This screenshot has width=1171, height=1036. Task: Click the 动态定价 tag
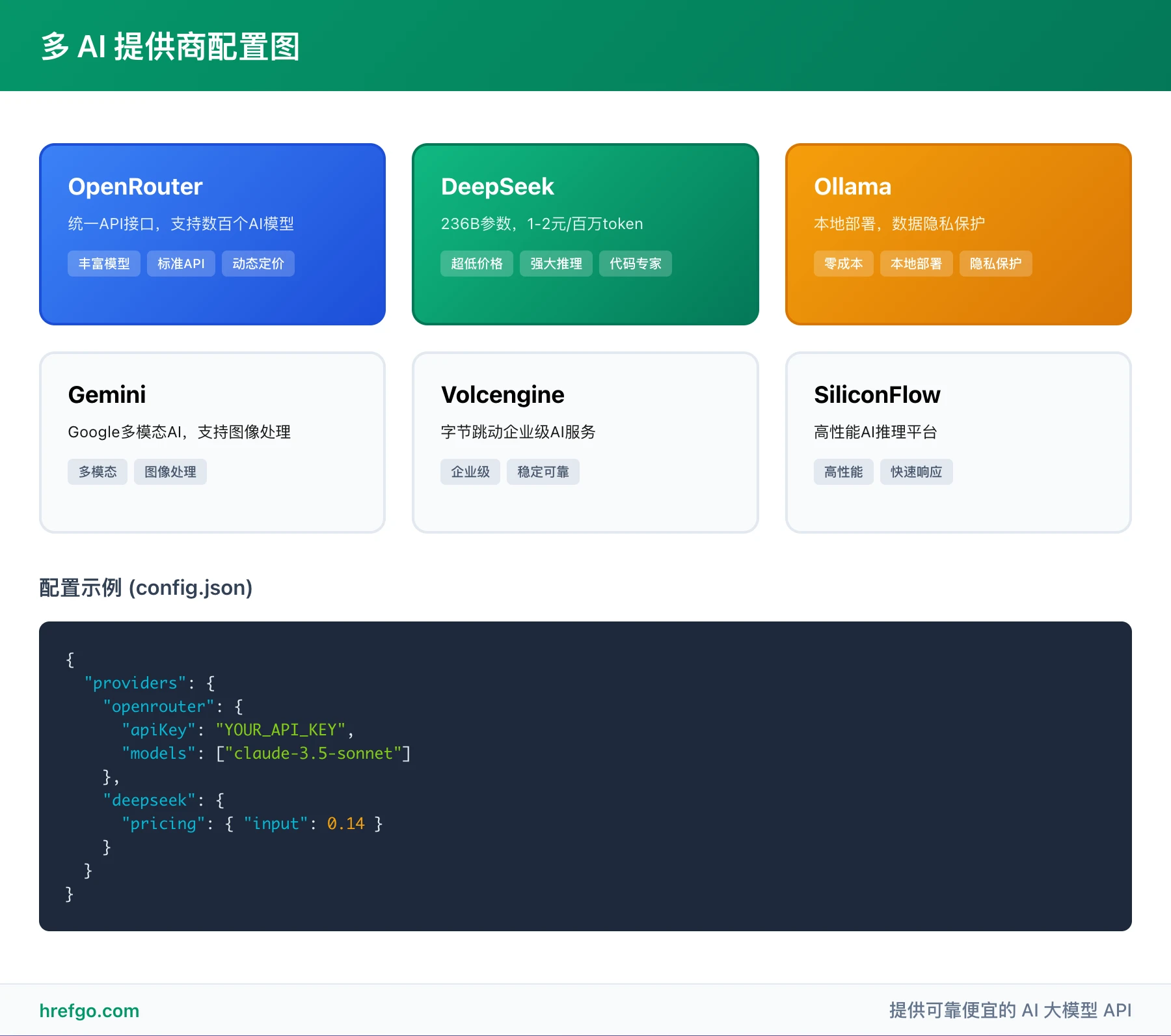click(258, 264)
